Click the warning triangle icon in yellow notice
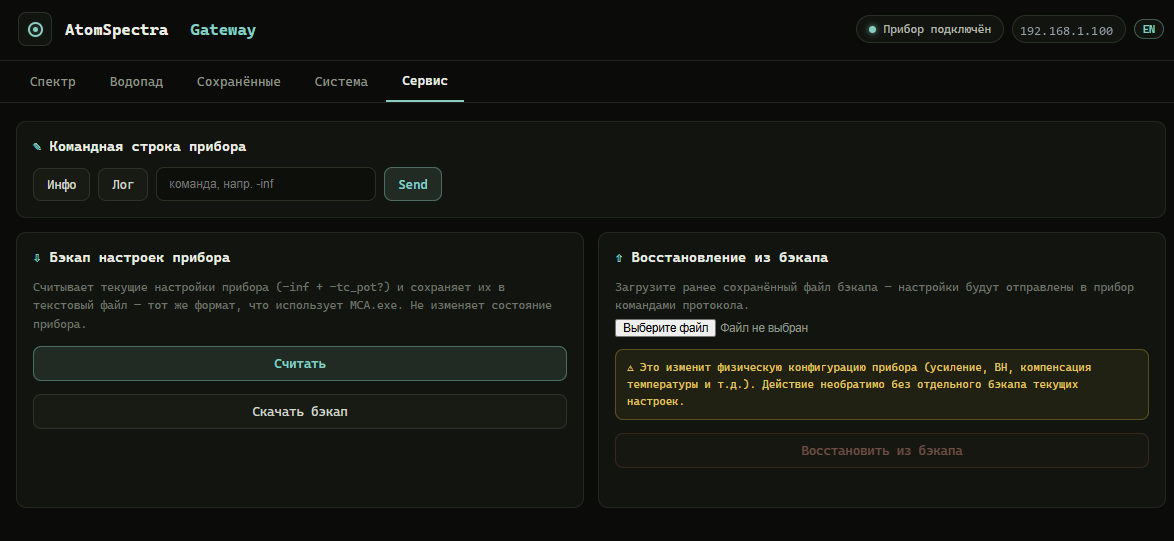Viewport: 1174px width, 541px height. (x=631, y=367)
